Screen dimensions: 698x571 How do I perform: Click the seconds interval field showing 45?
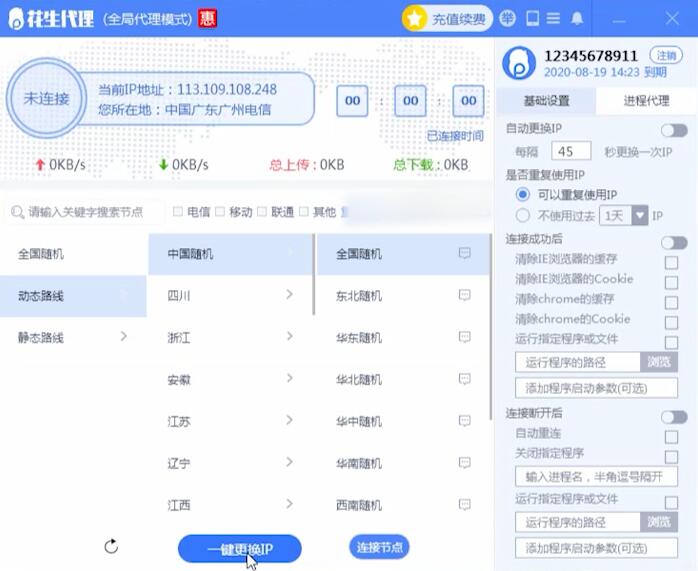point(571,151)
